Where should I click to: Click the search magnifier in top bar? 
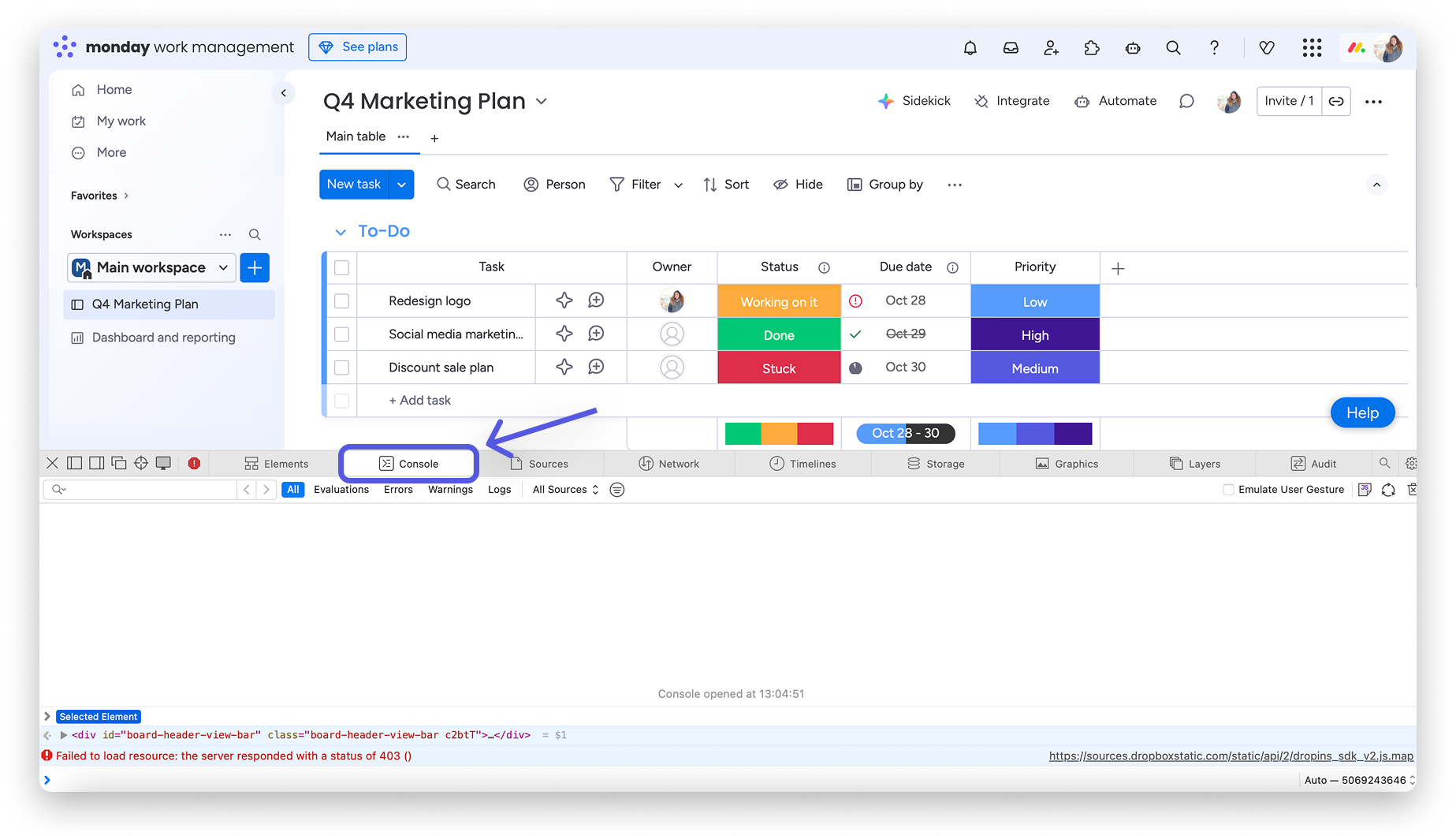click(1173, 48)
